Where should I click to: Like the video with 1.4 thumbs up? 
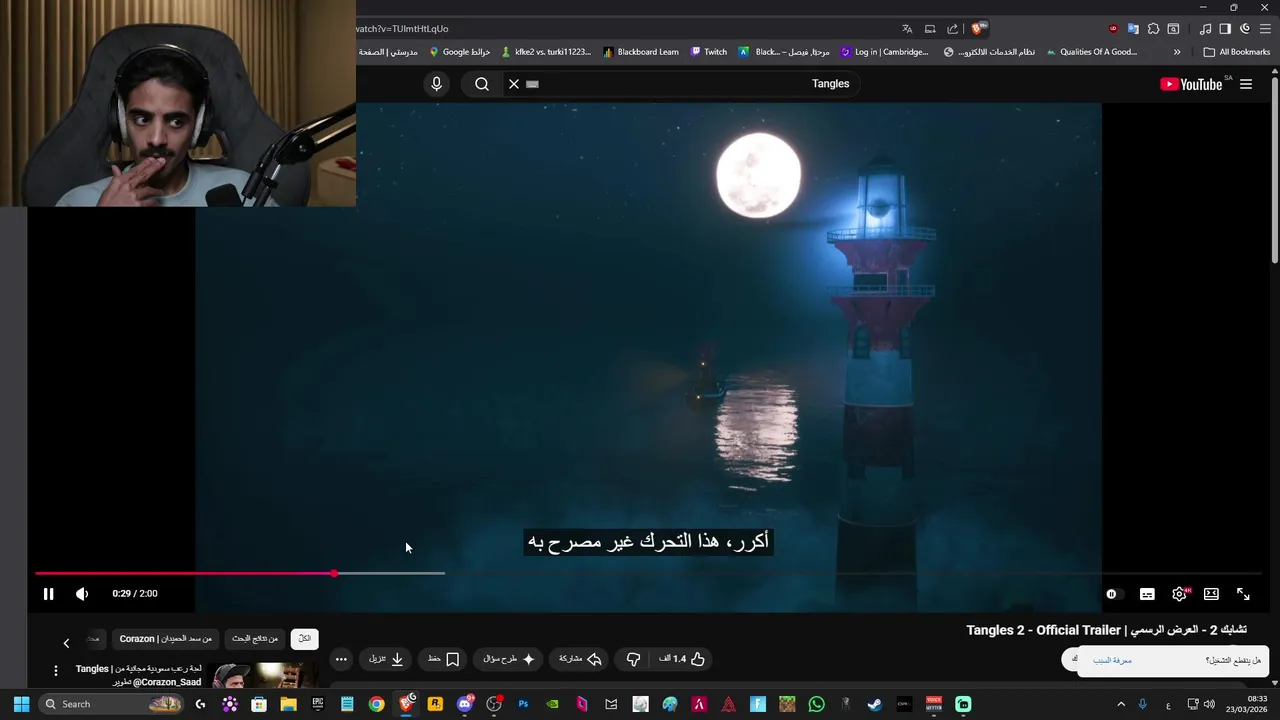point(682,659)
